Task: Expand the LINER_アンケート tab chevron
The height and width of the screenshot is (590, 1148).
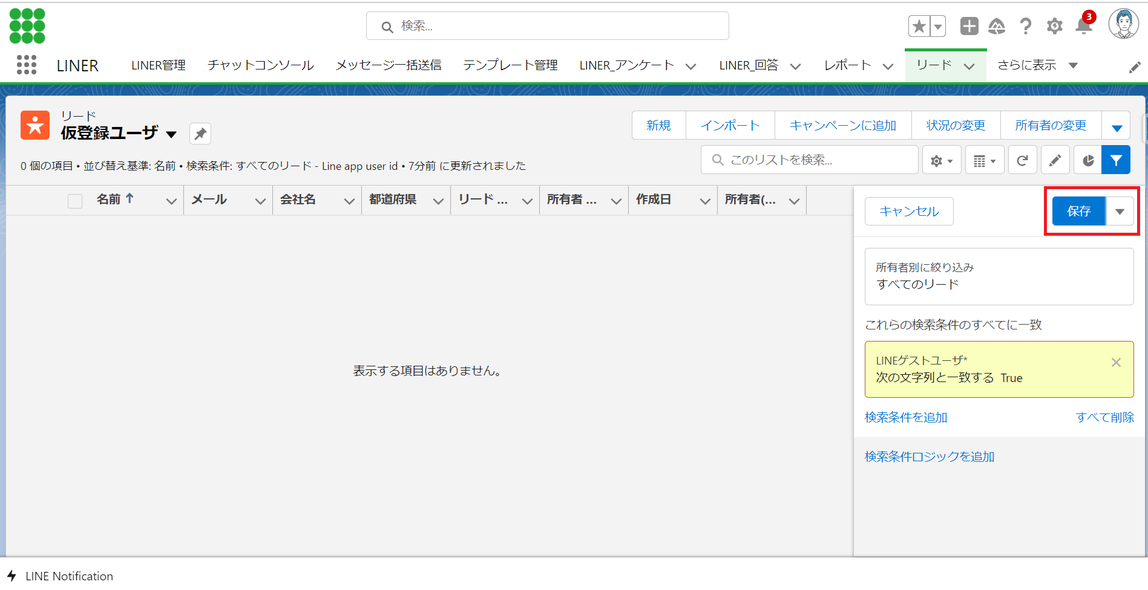Action: (x=690, y=66)
